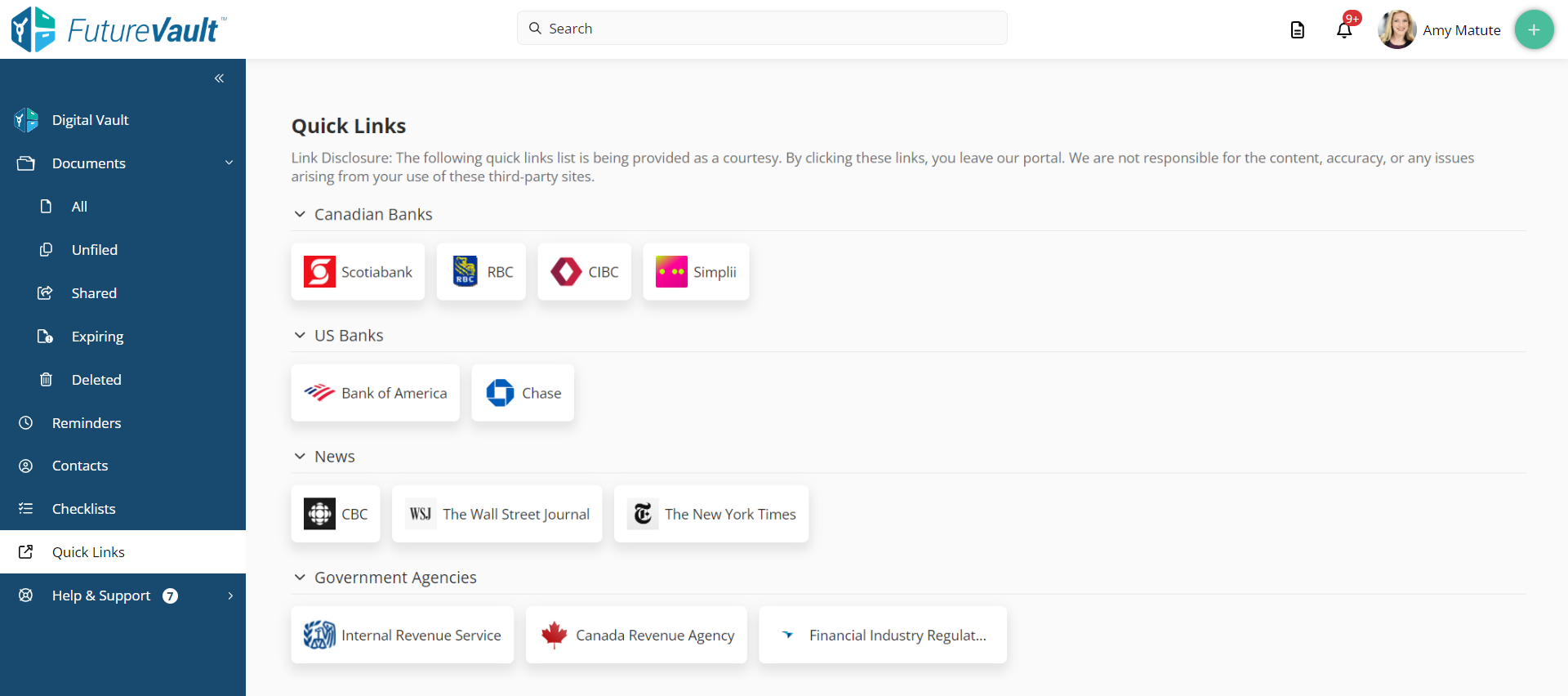Open Shared documents
This screenshot has width=1568, height=696.
(122, 293)
